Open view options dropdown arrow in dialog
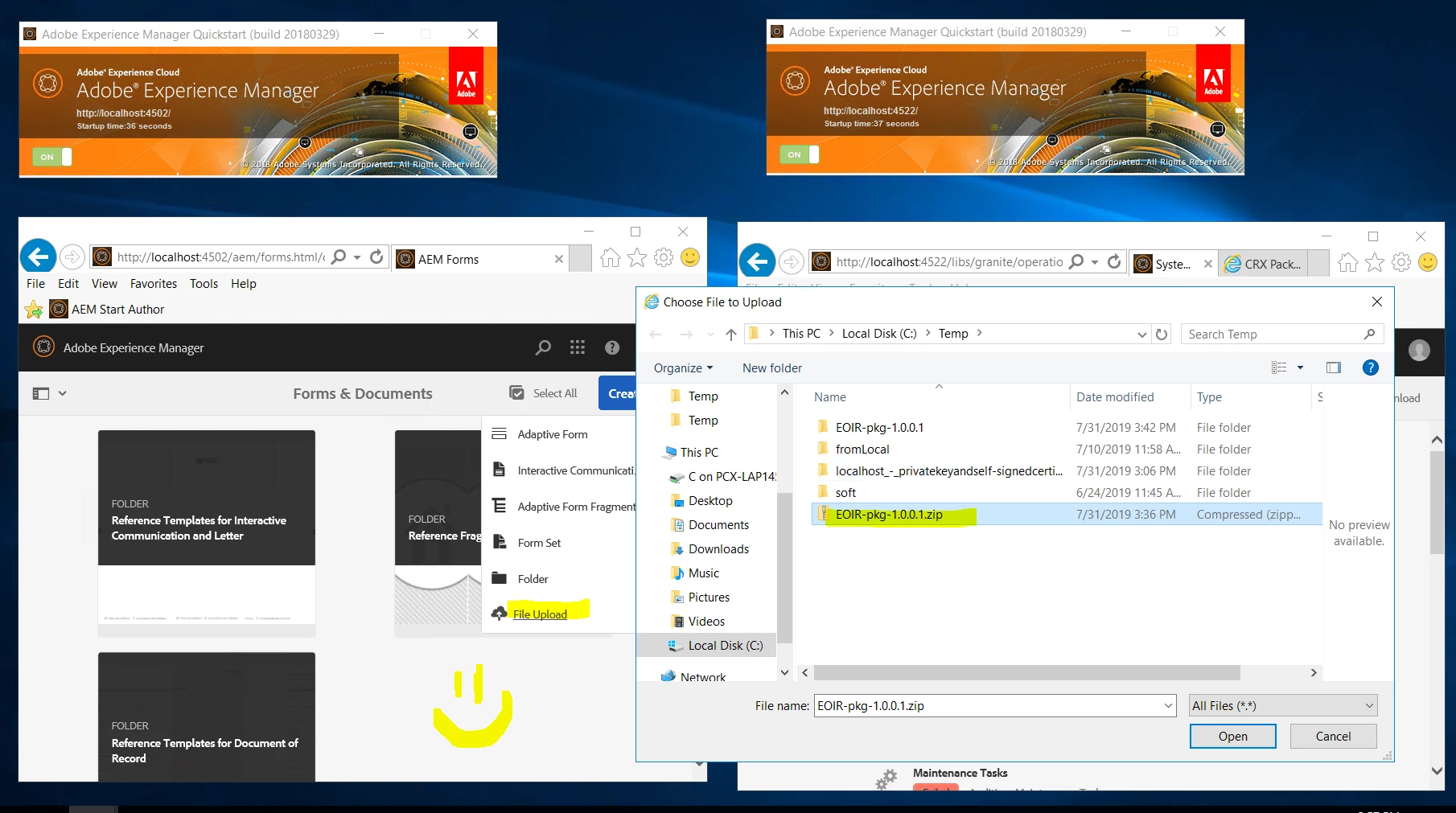Image resolution: width=1456 pixels, height=813 pixels. point(1300,367)
